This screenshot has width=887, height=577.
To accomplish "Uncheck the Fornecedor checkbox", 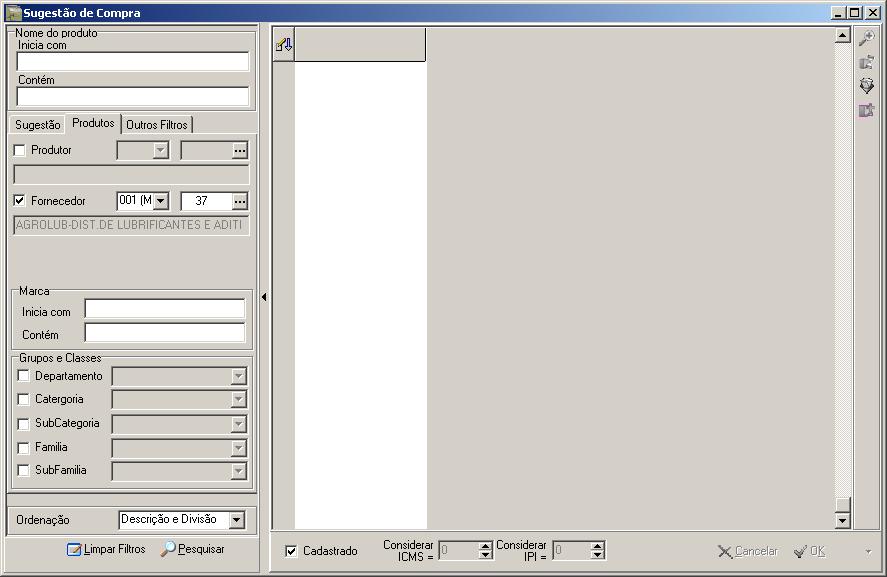I will (17, 200).
